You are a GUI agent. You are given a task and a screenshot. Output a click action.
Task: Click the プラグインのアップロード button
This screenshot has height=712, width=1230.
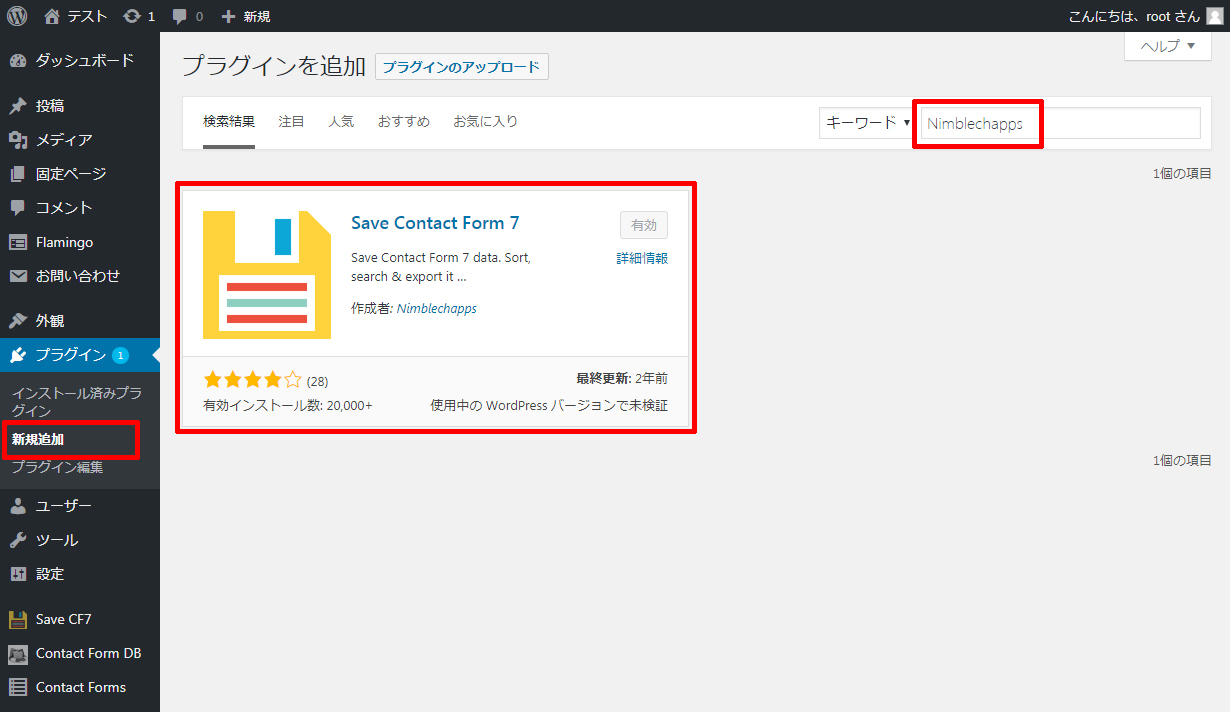click(x=461, y=67)
